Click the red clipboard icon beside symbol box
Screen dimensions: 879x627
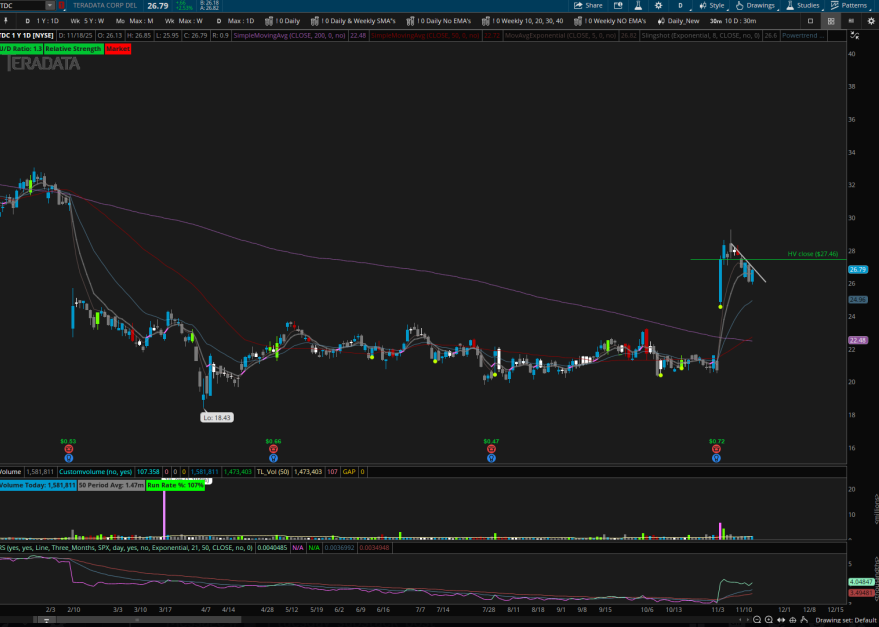click(x=61, y=6)
